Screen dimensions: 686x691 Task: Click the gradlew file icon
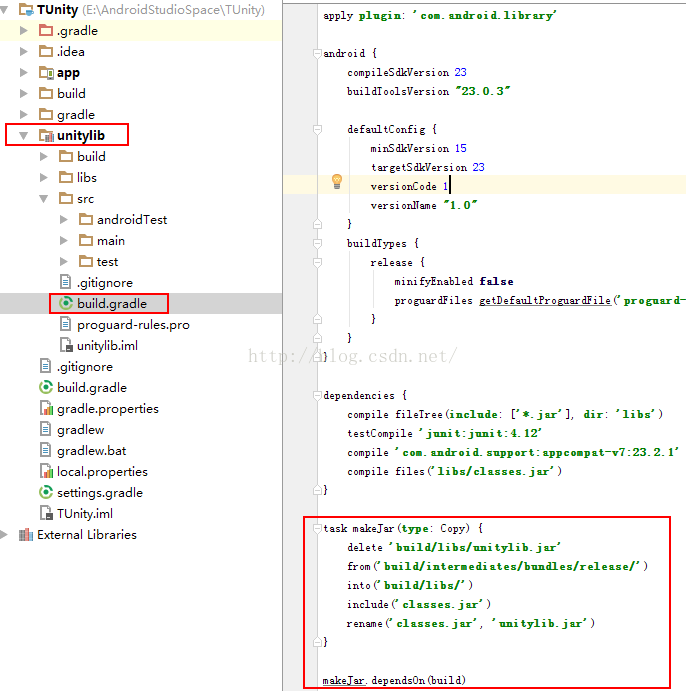[x=45, y=429]
